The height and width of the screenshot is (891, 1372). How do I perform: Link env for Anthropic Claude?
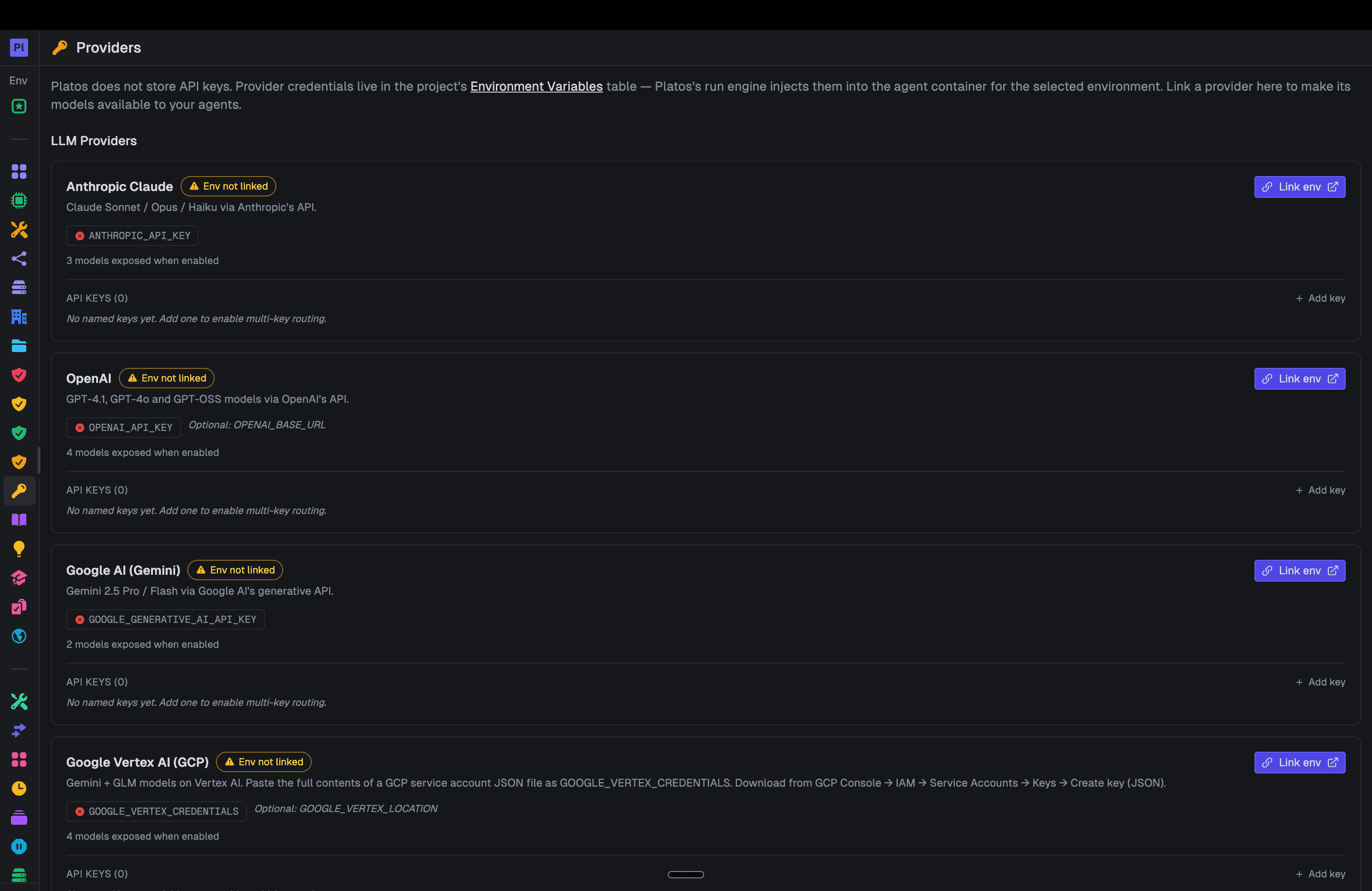[x=1299, y=187]
